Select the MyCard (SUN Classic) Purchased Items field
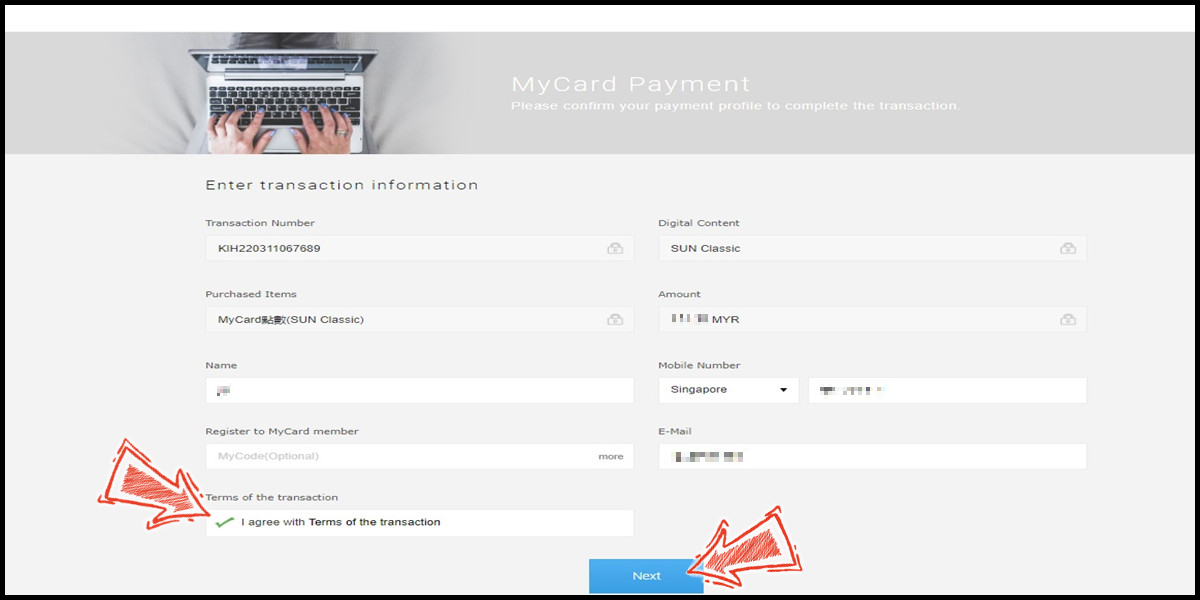The height and width of the screenshot is (600, 1200). (420, 319)
